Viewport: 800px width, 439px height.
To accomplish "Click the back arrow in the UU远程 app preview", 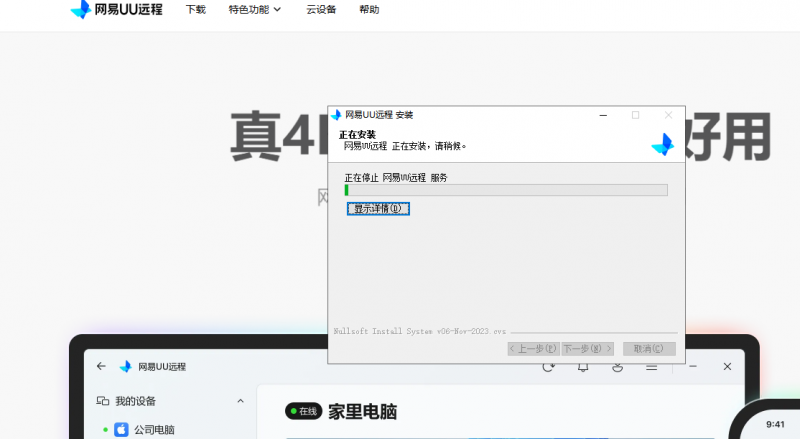I will tap(101, 366).
